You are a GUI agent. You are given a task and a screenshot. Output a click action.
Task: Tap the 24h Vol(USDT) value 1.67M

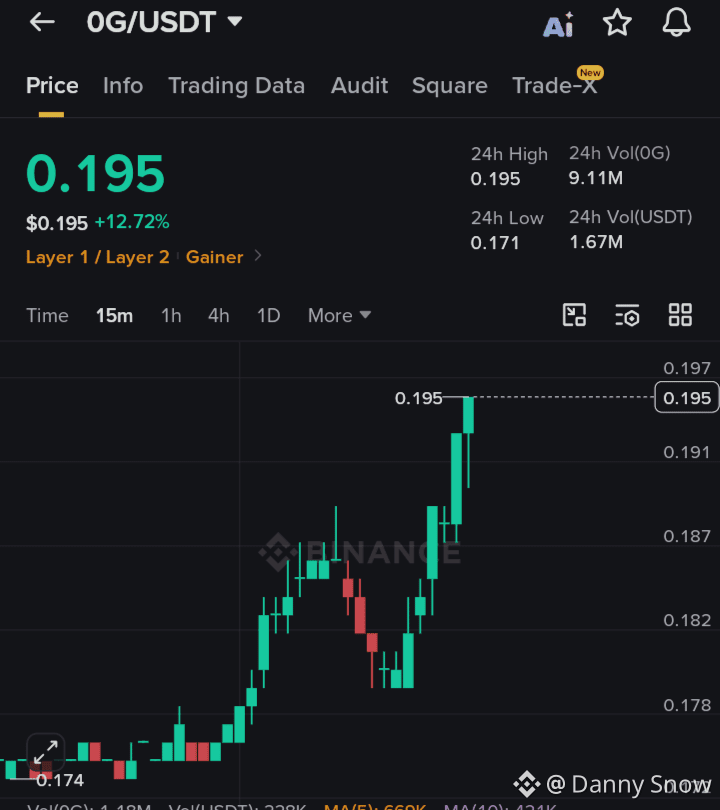click(596, 242)
